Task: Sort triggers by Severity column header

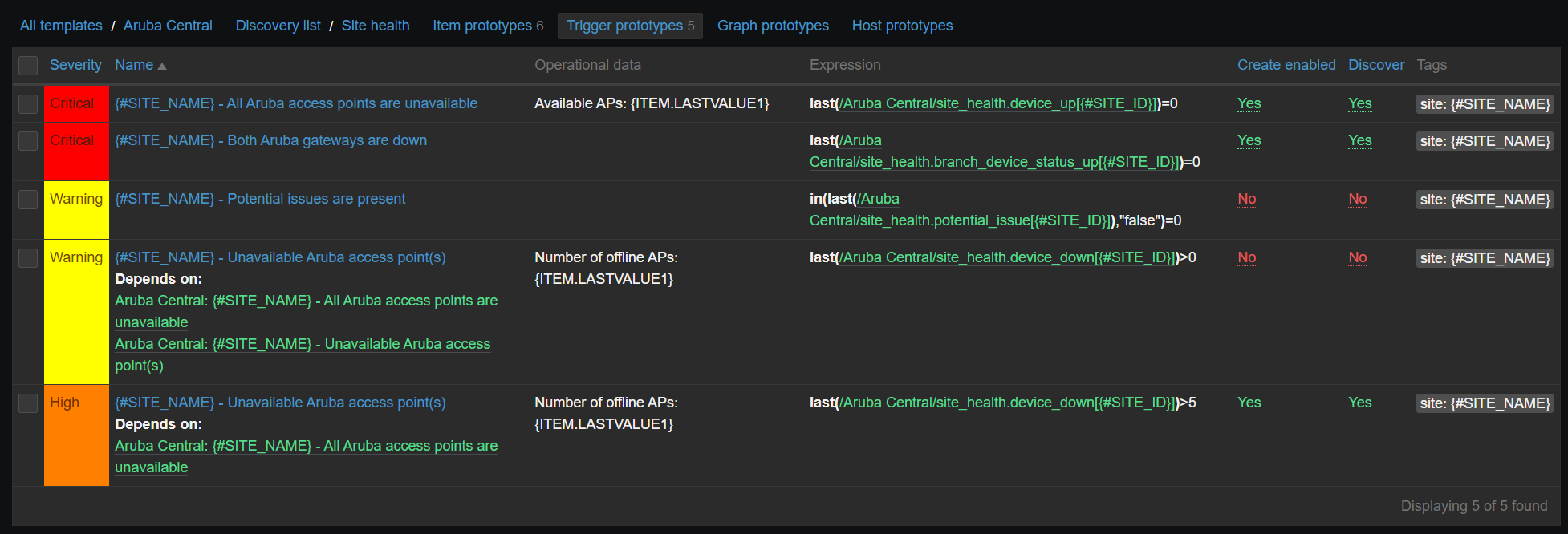Action: coord(75,65)
